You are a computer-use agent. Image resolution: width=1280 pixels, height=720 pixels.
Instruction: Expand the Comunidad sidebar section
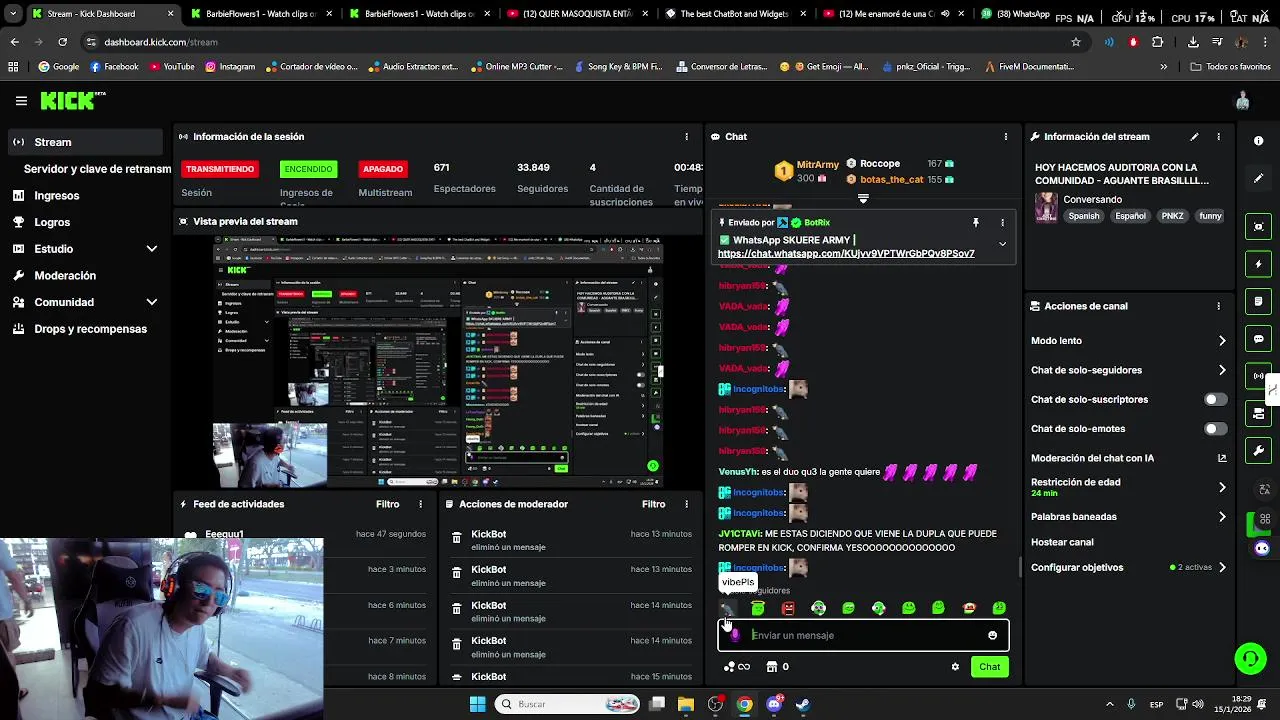pyautogui.click(x=152, y=302)
